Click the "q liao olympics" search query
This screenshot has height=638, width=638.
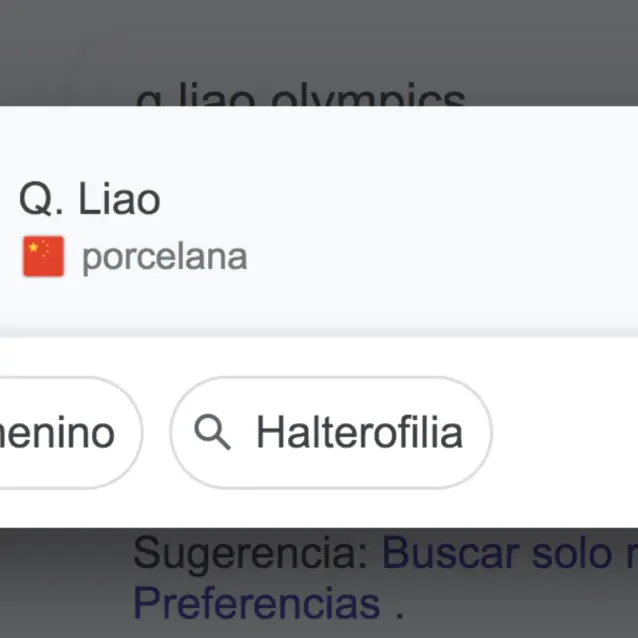(x=300, y=98)
